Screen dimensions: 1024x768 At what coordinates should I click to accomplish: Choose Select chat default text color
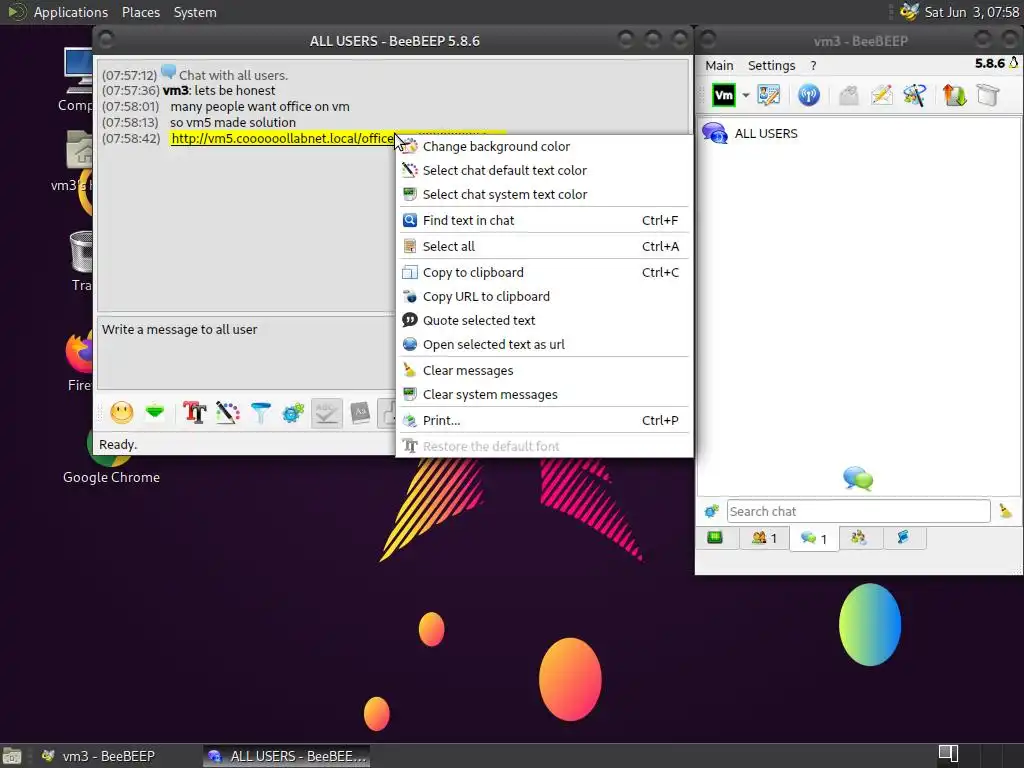pyautogui.click(x=543, y=170)
